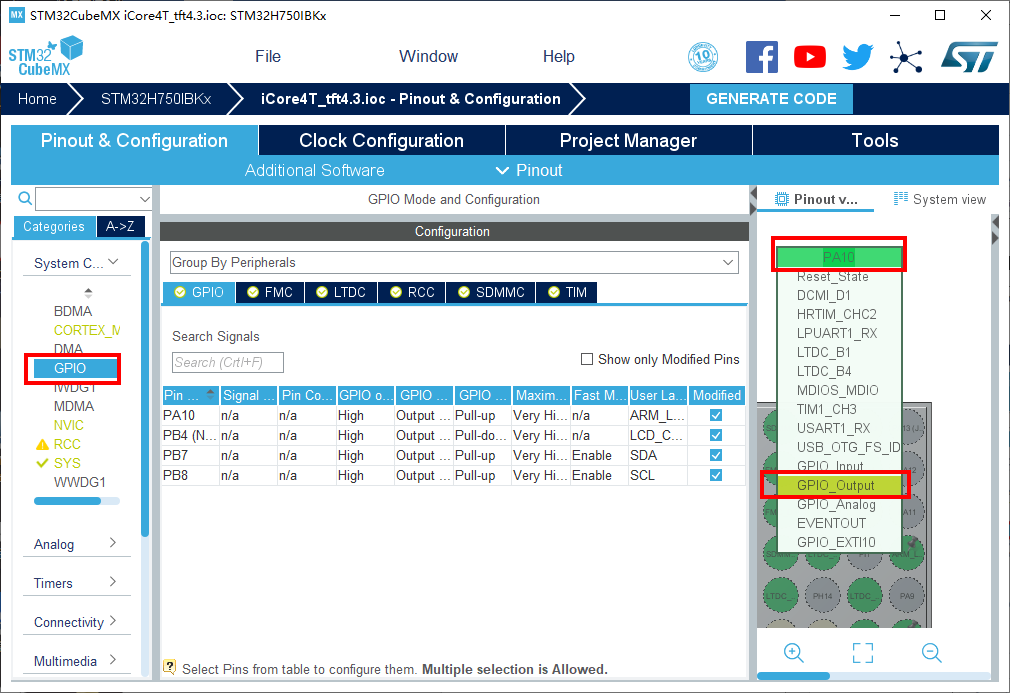
Task: Click the horizontal scrollbar under pinout view
Action: click(x=800, y=676)
